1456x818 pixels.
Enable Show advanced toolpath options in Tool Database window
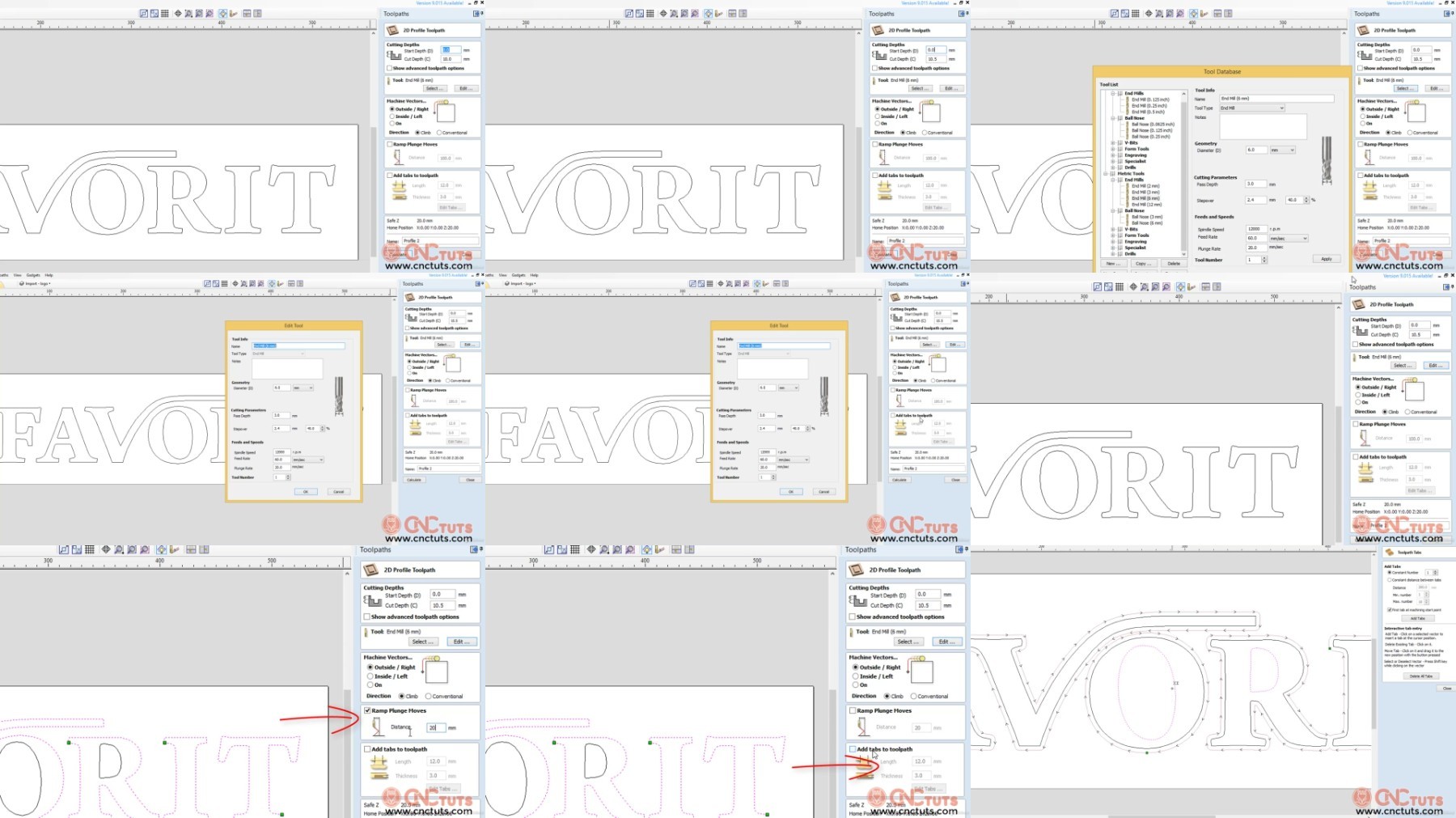[x=1361, y=68]
